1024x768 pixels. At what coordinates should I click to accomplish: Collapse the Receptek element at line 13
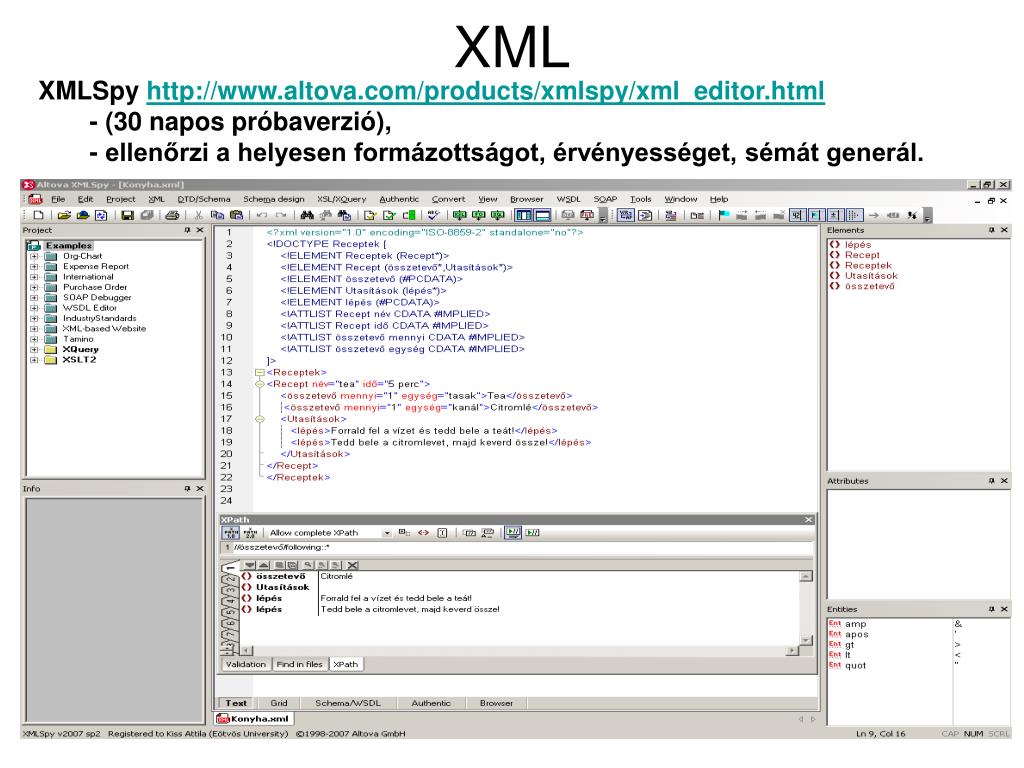coord(260,373)
